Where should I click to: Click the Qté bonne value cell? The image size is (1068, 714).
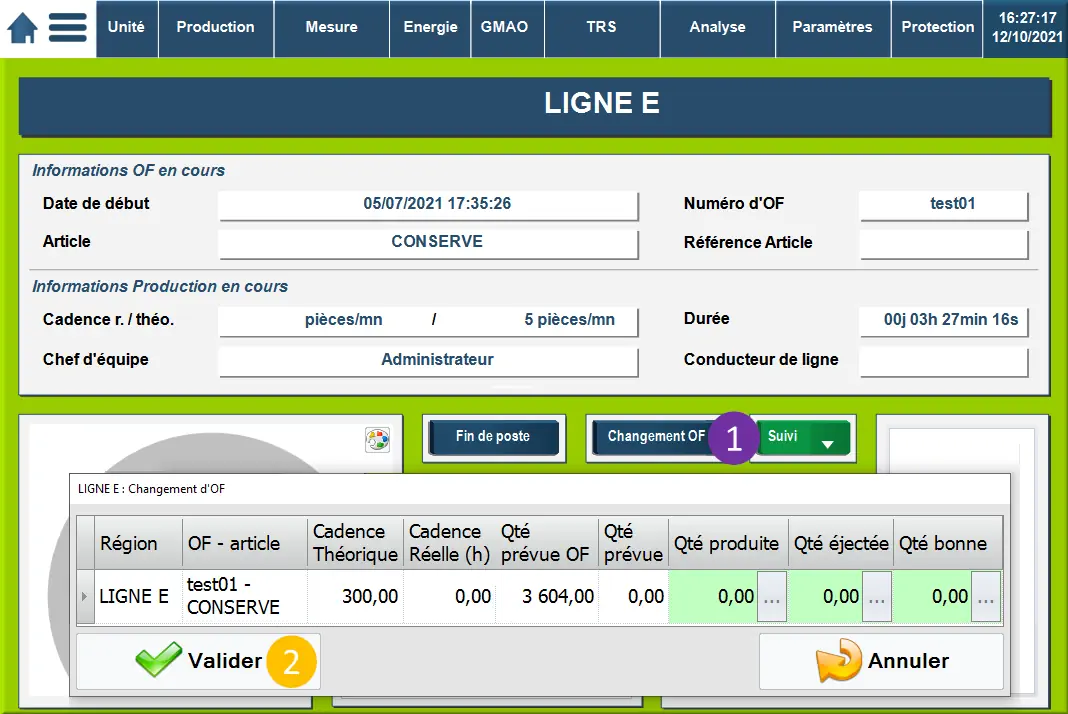932,597
